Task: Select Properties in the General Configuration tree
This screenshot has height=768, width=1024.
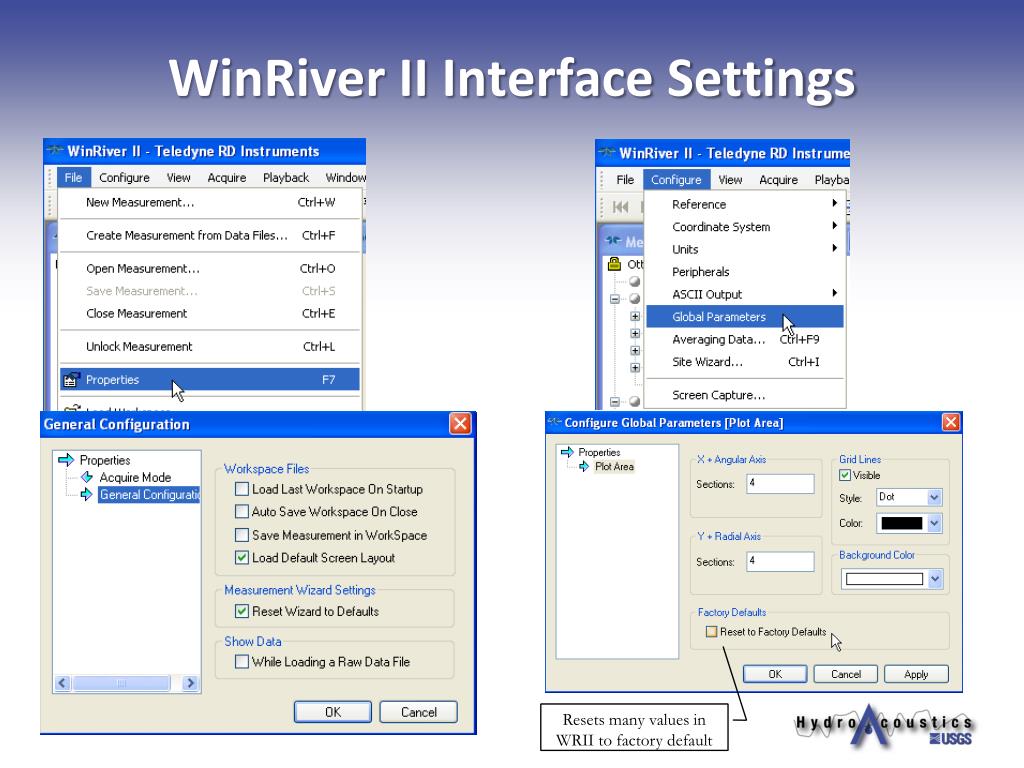Action: point(104,460)
